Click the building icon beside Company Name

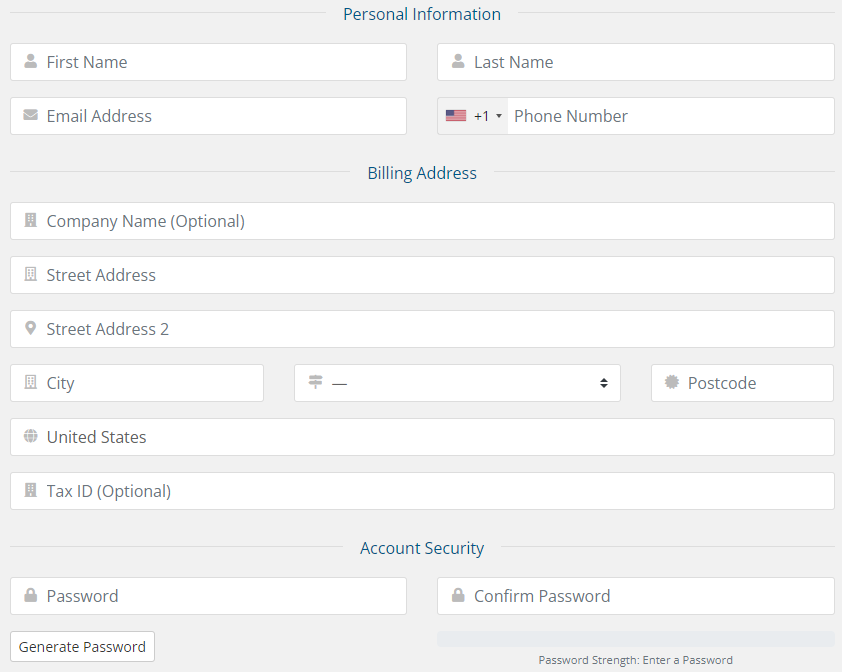tap(30, 221)
